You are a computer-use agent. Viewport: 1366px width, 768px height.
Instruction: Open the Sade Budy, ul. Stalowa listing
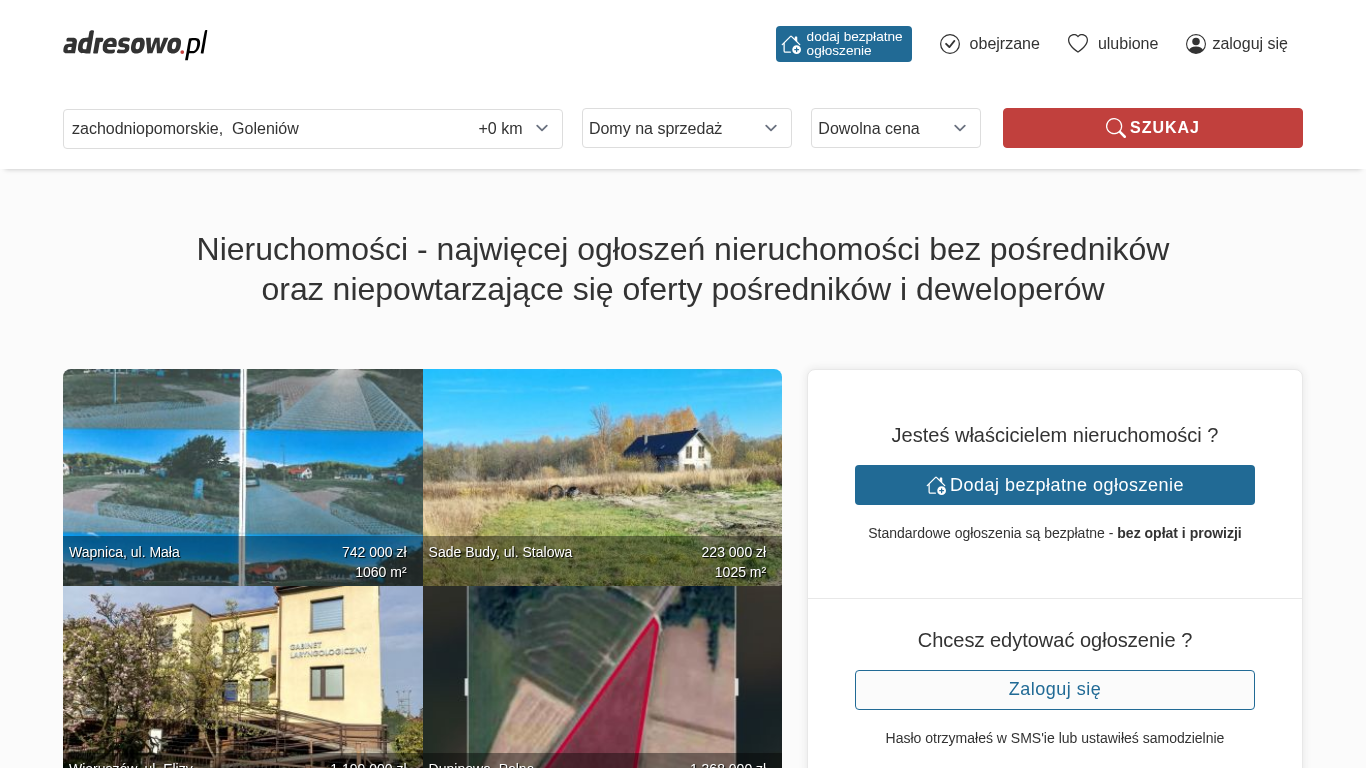602,477
